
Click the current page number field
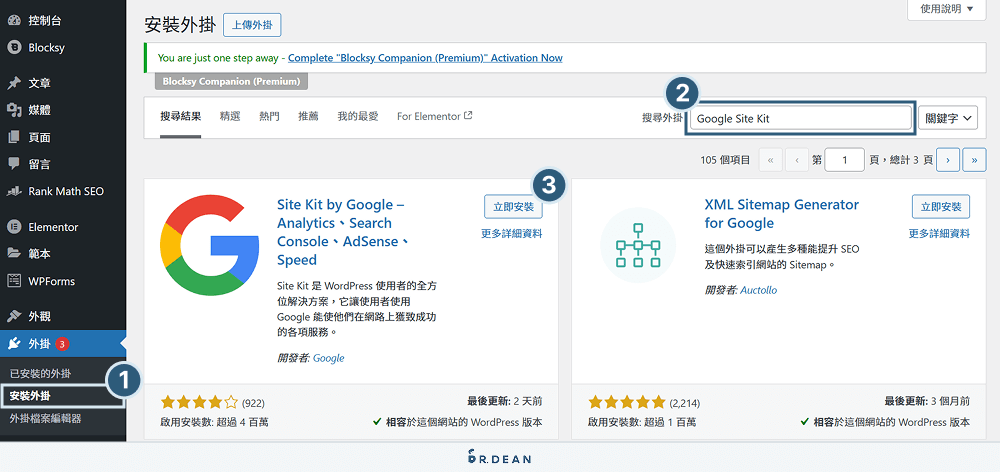844,160
